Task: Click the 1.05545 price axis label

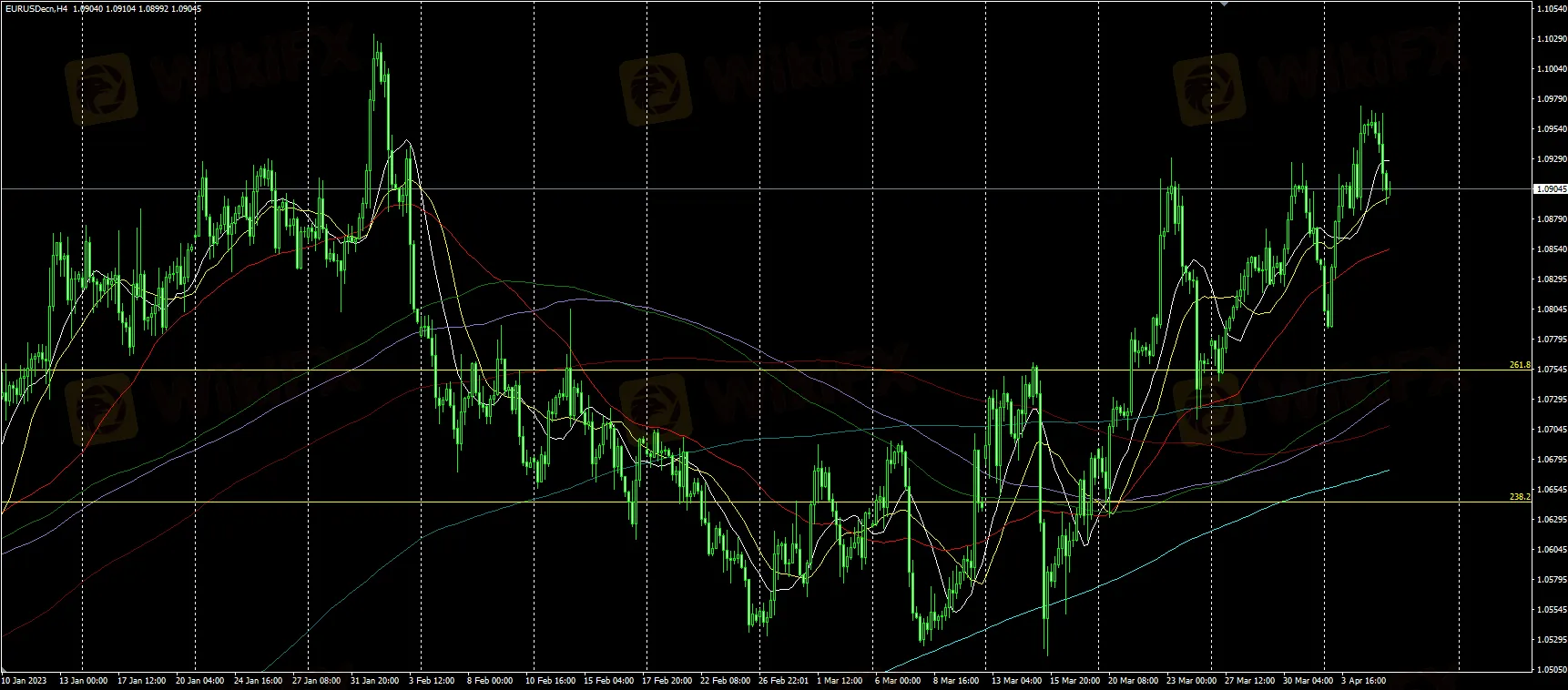Action: tap(1550, 610)
